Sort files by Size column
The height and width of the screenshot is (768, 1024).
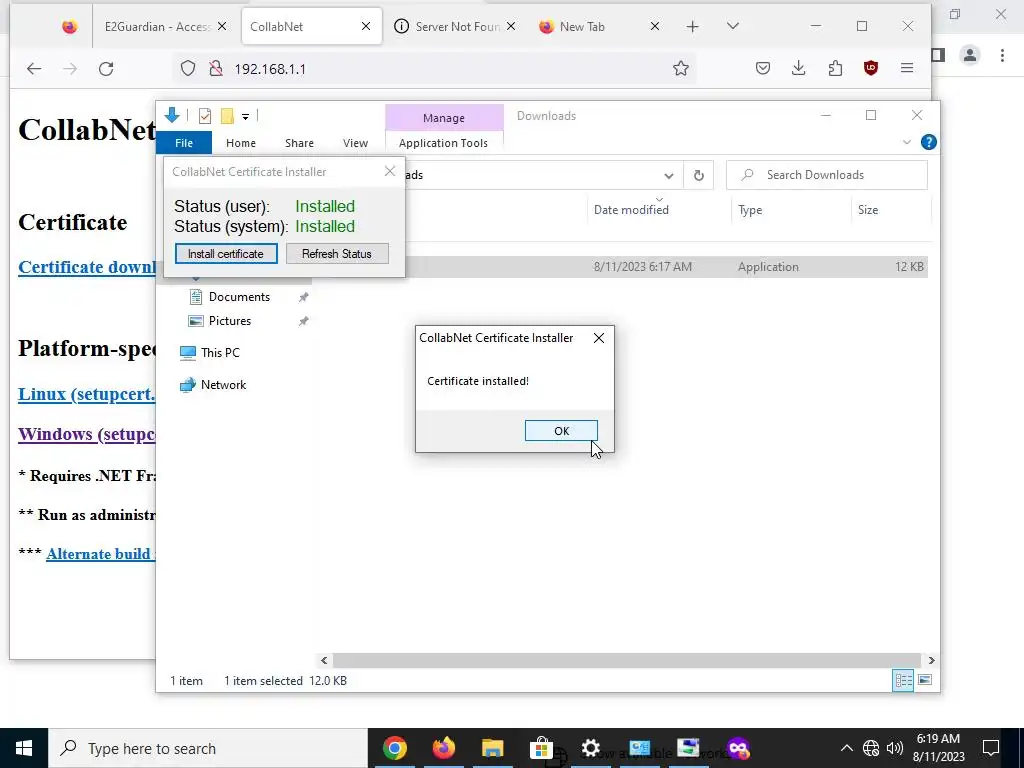tap(868, 210)
